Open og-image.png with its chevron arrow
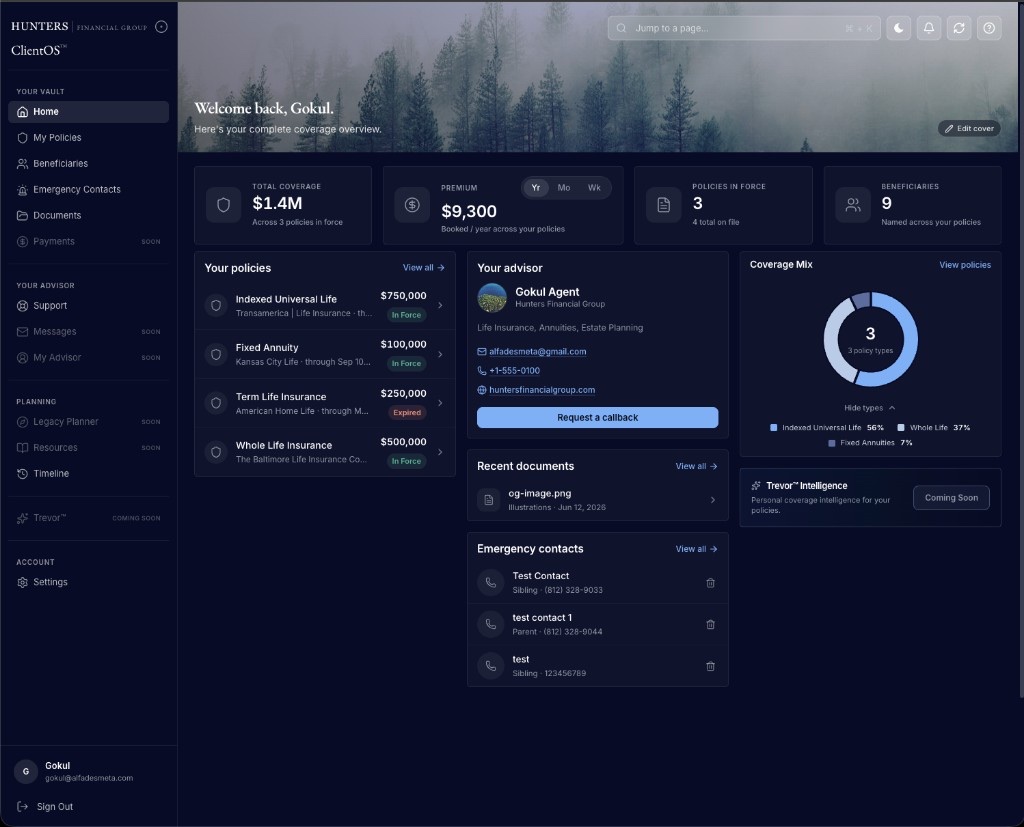 pos(712,500)
